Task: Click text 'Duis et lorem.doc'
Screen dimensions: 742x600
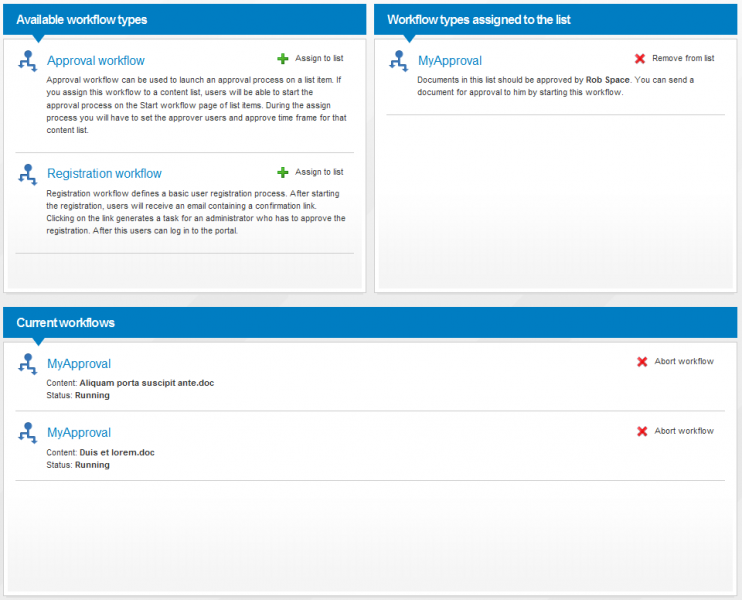Action: click(117, 452)
